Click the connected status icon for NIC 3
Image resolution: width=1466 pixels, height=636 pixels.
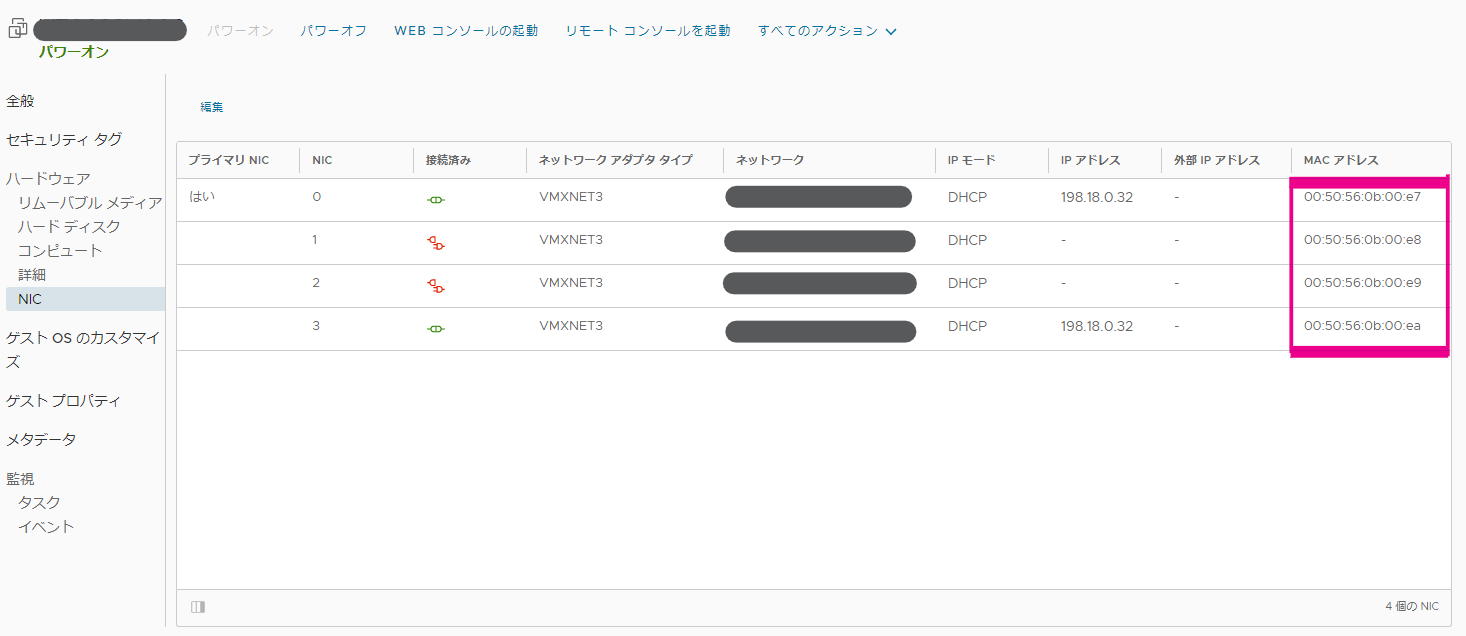pos(435,328)
